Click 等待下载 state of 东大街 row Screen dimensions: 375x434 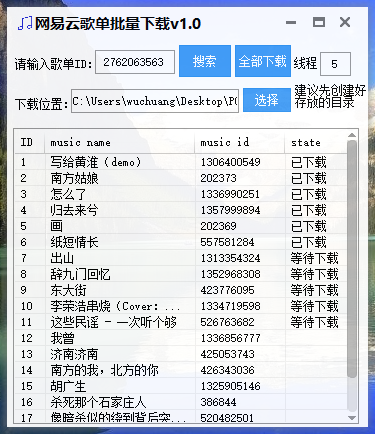(314, 290)
